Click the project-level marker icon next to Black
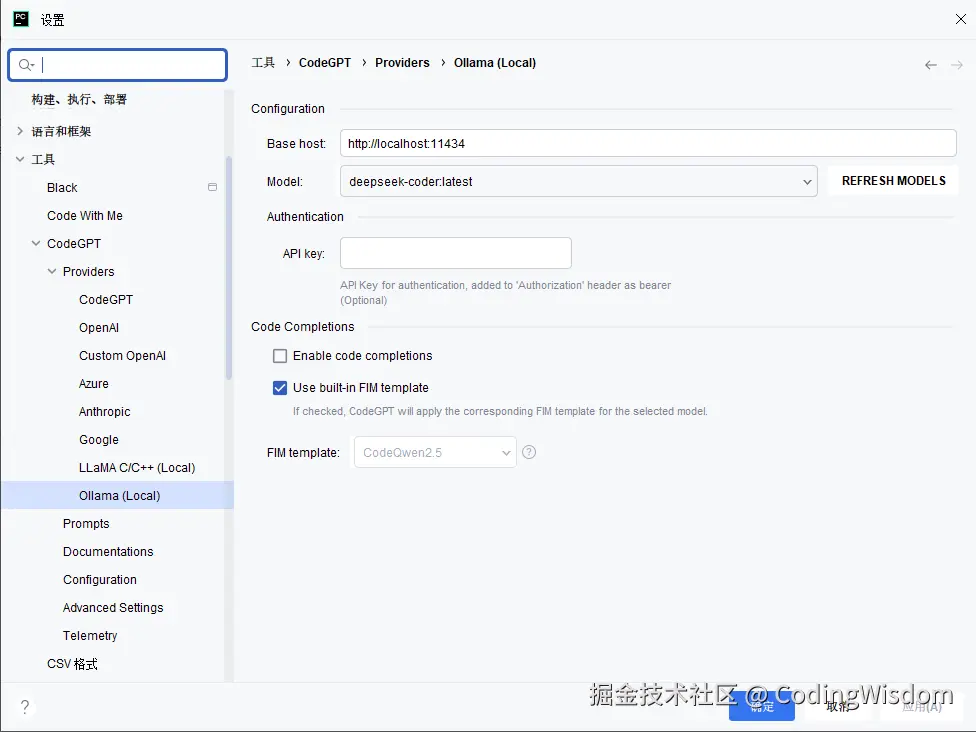The height and width of the screenshot is (732, 976). [x=212, y=187]
